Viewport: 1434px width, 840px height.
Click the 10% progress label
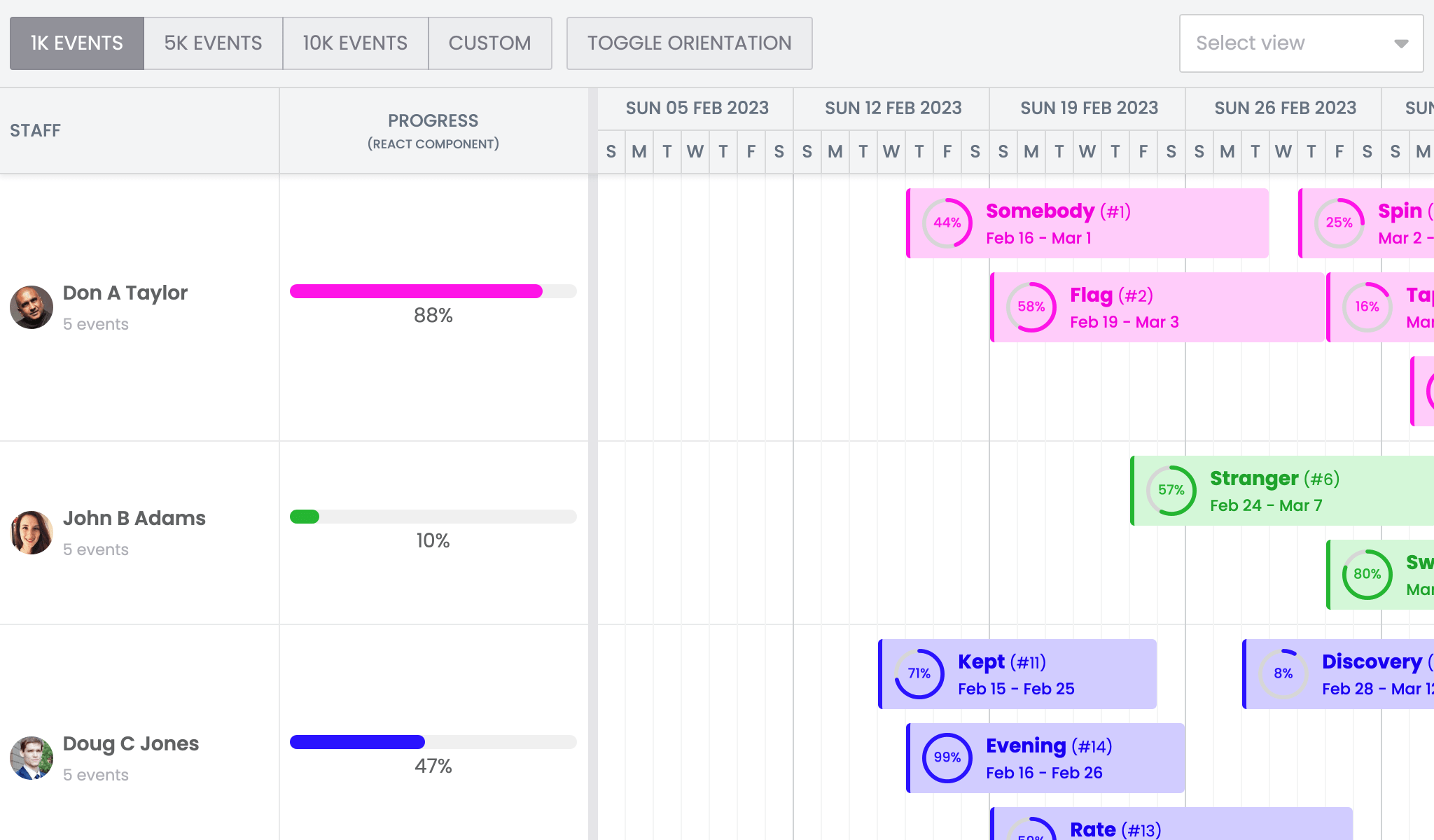pos(433,541)
